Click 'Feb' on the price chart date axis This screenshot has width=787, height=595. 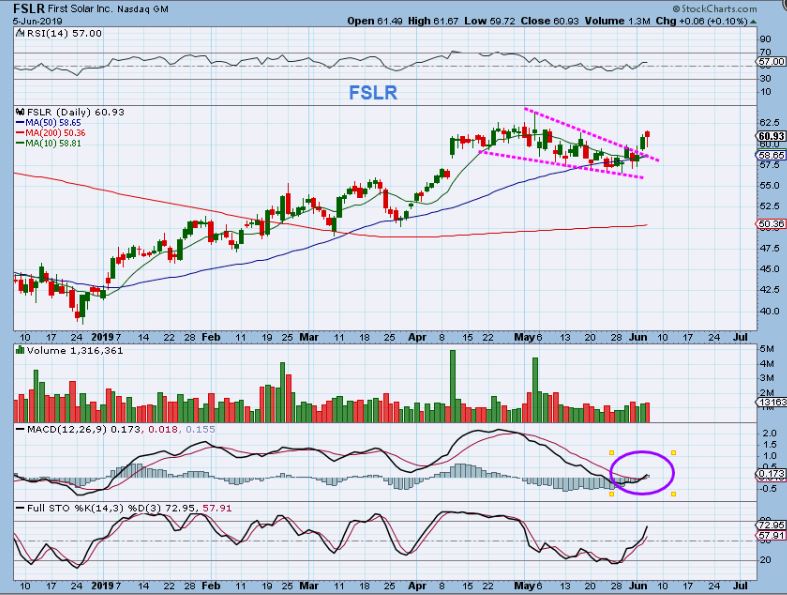click(x=210, y=337)
